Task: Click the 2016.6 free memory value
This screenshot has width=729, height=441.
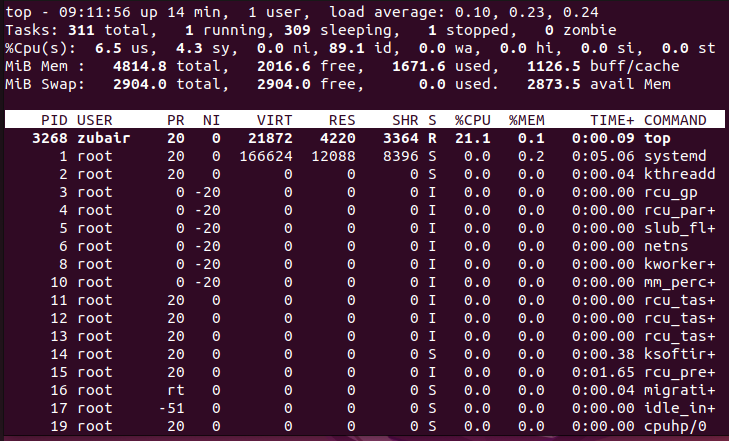Action: 284,66
